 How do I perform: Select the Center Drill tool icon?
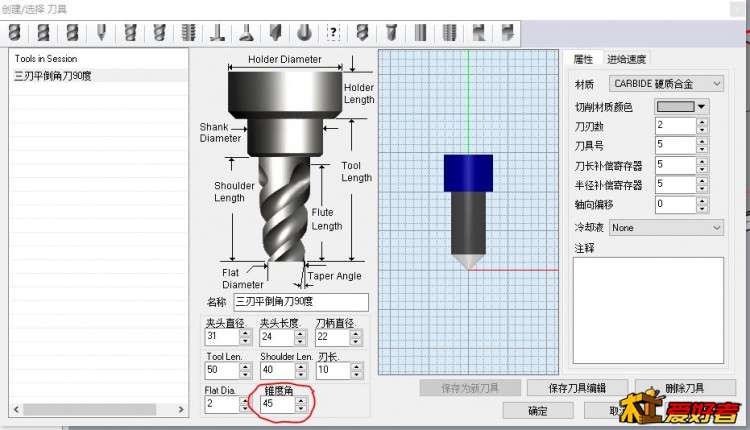pyautogui.click(x=392, y=33)
